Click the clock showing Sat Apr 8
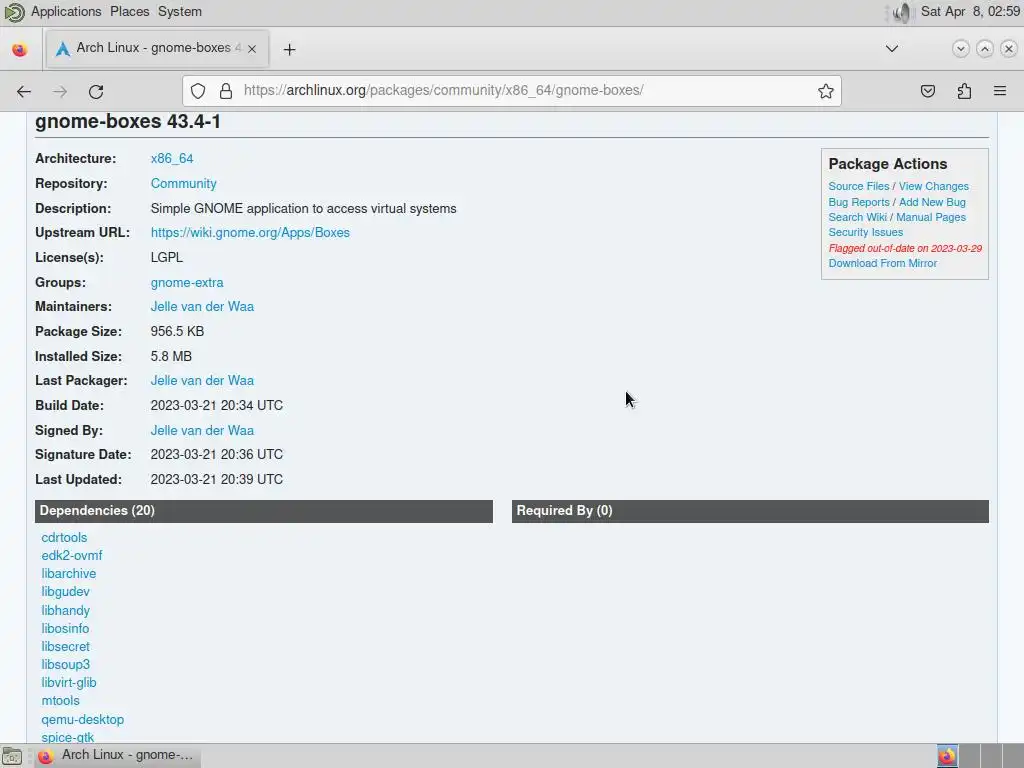Image resolution: width=1024 pixels, height=768 pixels. [x=970, y=12]
